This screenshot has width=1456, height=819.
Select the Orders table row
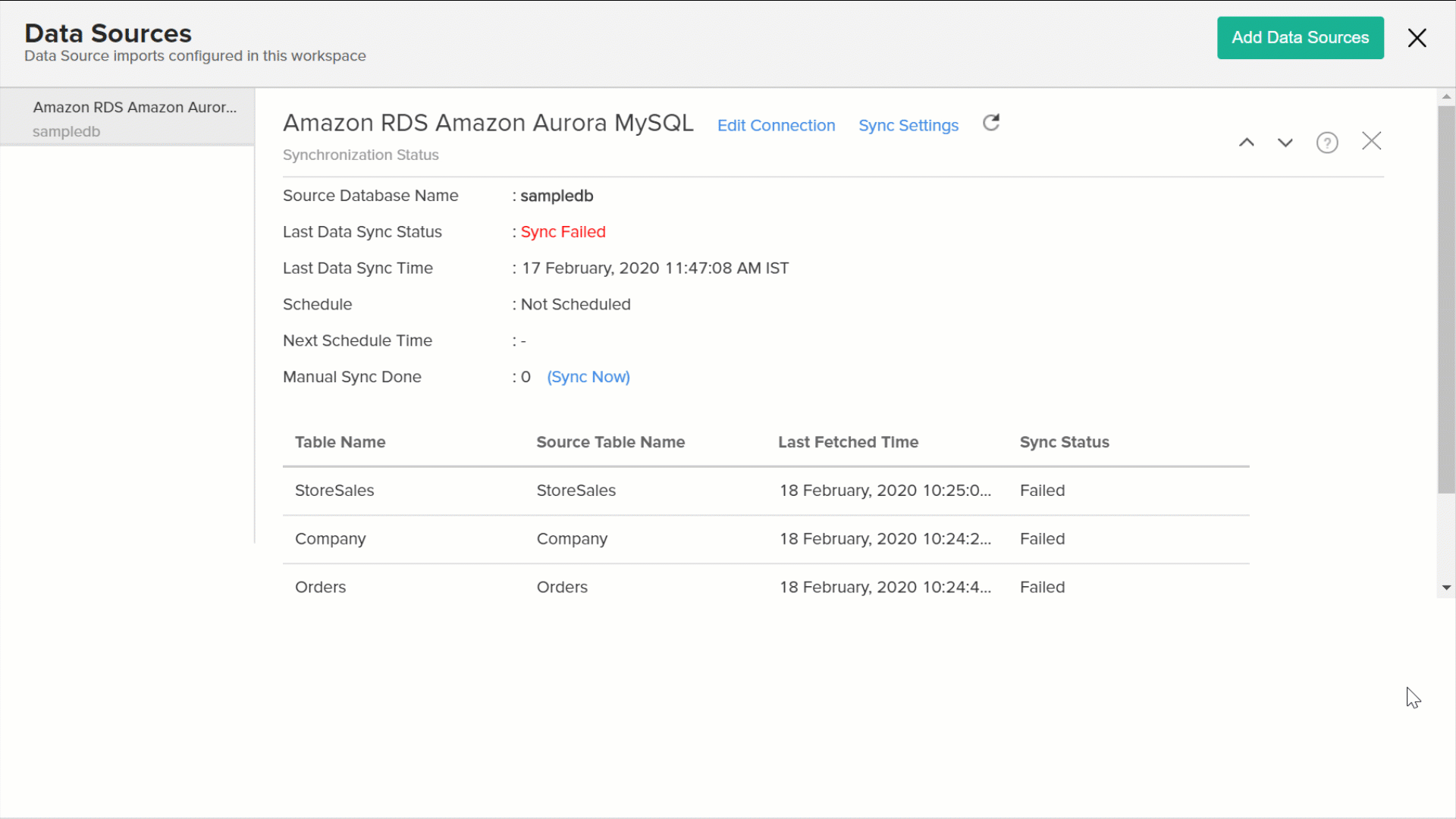[x=321, y=588]
